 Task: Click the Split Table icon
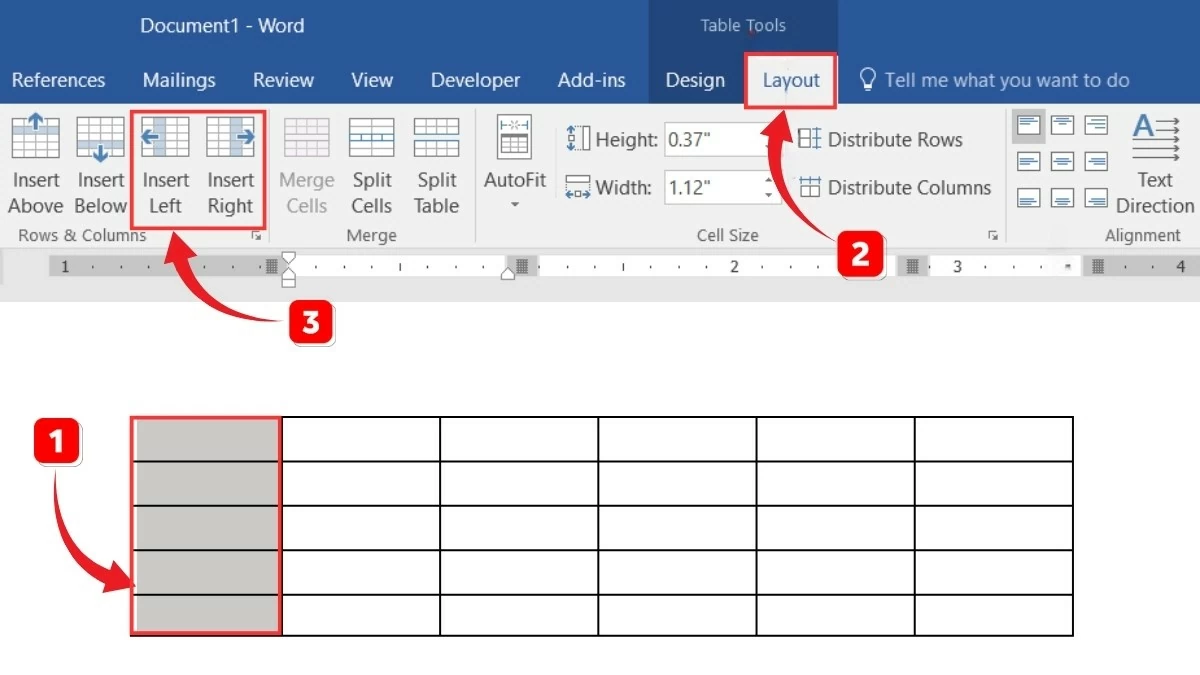click(x=436, y=165)
